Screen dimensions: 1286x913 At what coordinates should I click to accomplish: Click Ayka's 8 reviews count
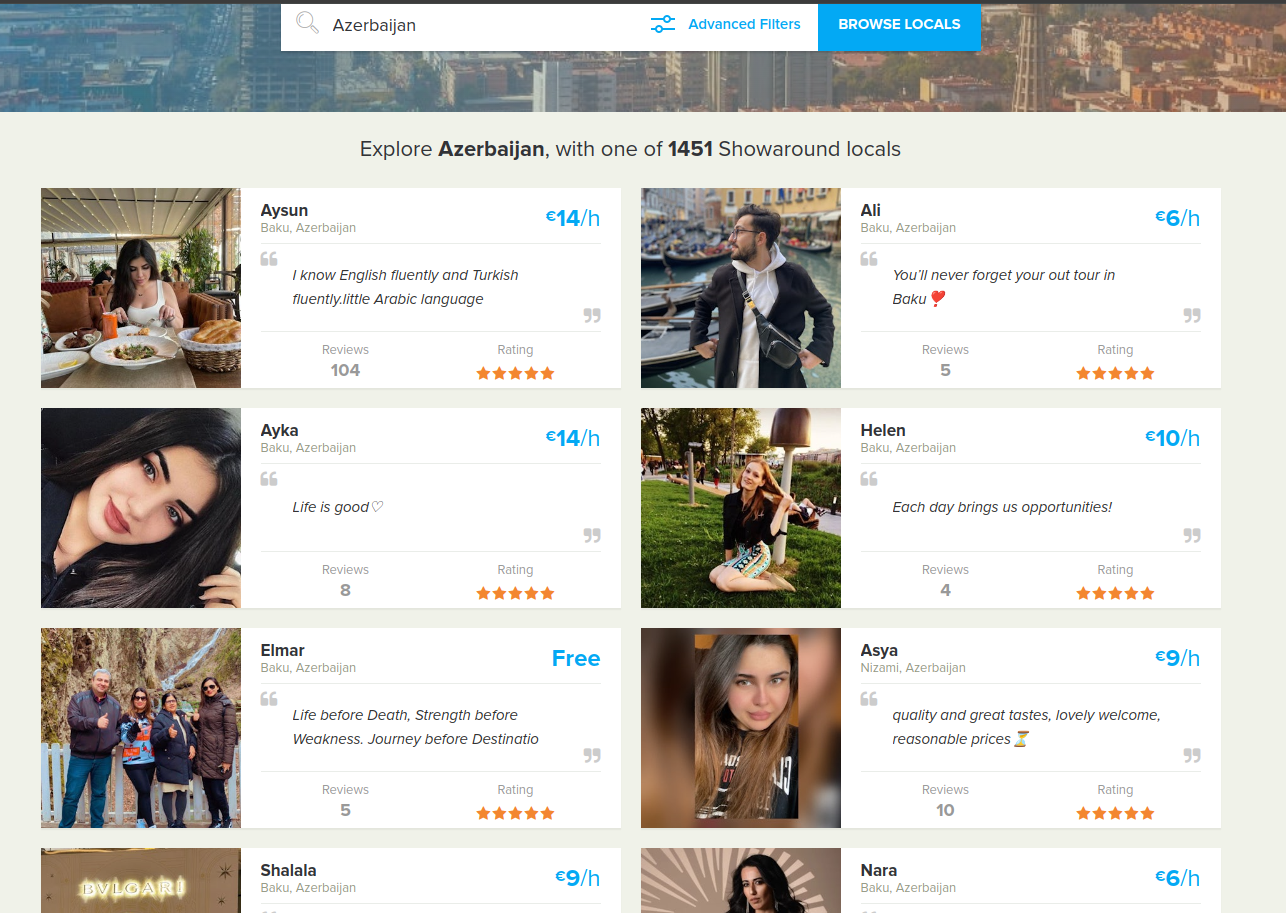(x=345, y=590)
